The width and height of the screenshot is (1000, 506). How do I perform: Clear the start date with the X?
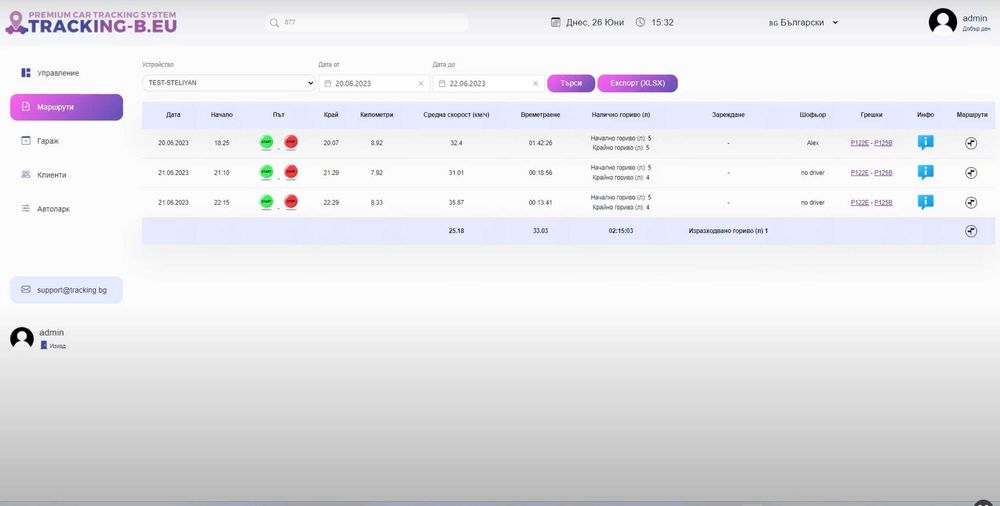tap(421, 84)
